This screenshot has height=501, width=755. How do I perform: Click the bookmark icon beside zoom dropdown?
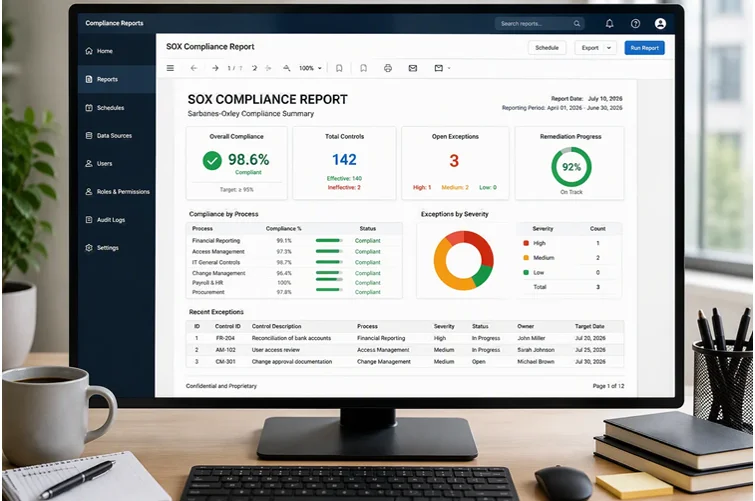click(339, 68)
